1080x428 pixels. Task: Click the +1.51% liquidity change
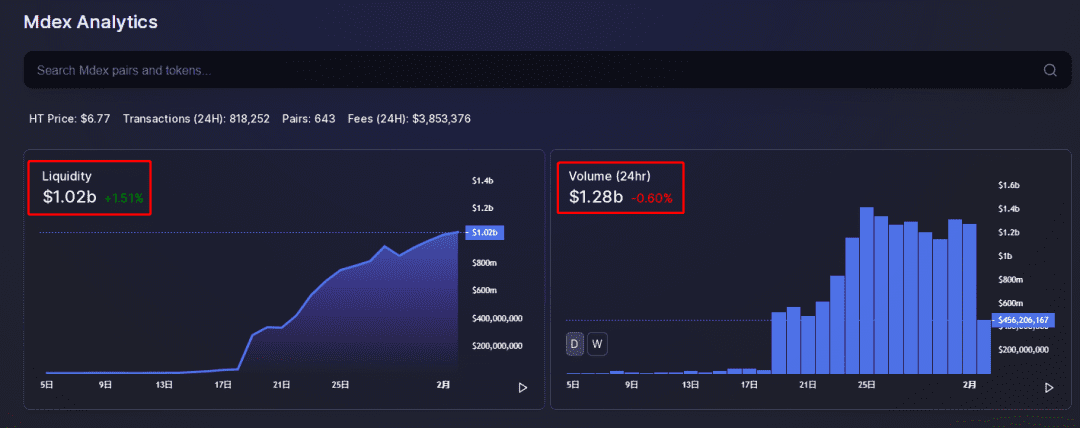click(124, 198)
